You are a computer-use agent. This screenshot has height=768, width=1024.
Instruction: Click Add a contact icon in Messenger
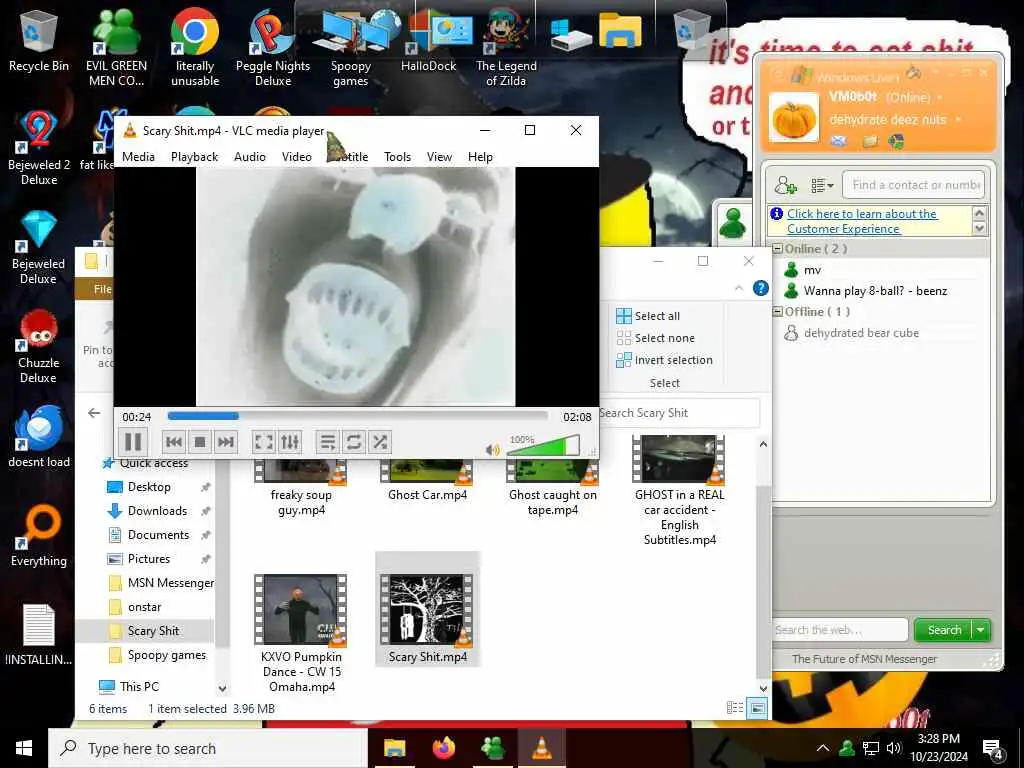point(785,185)
